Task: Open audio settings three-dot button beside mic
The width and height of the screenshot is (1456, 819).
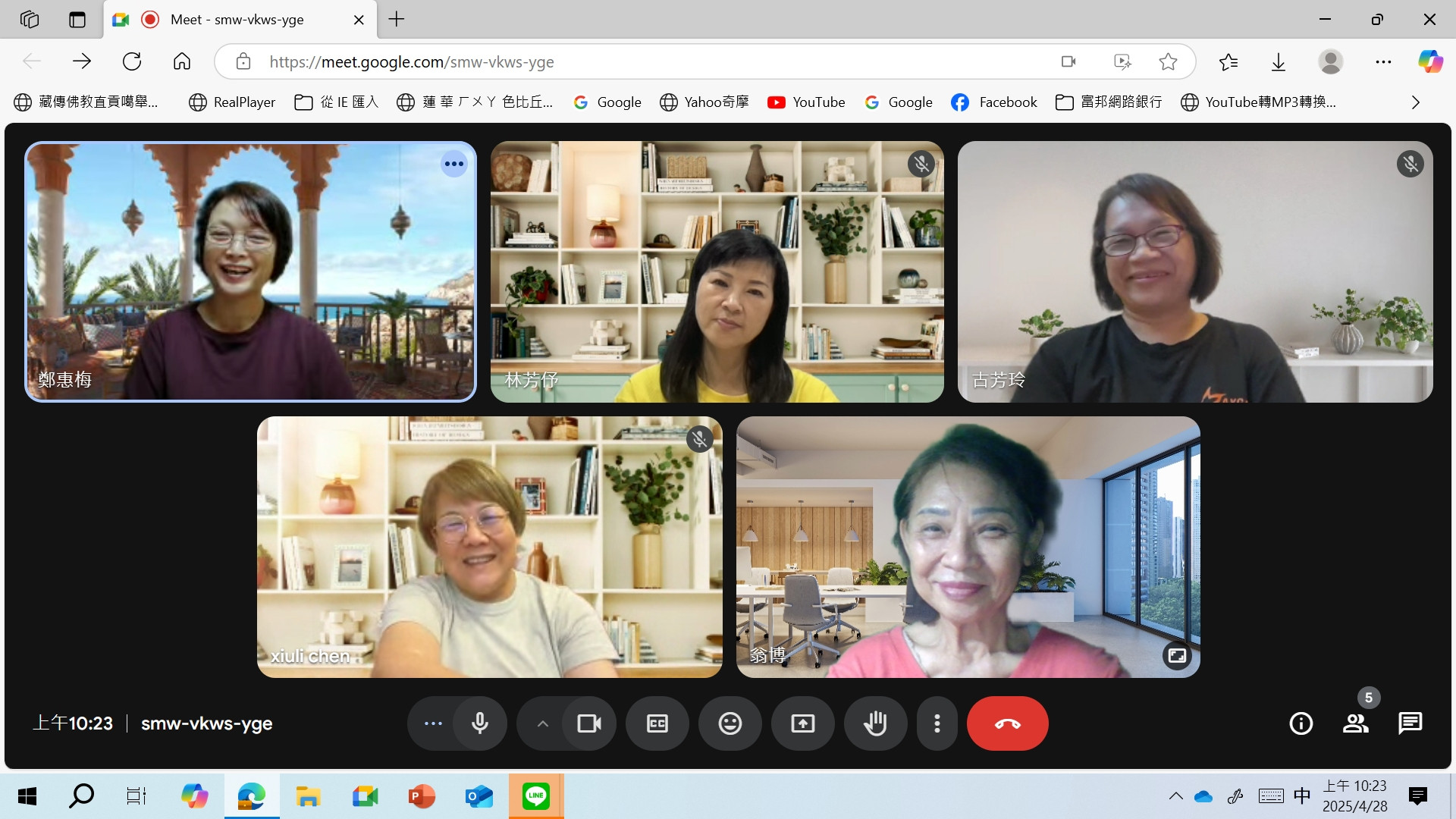Action: (x=433, y=723)
